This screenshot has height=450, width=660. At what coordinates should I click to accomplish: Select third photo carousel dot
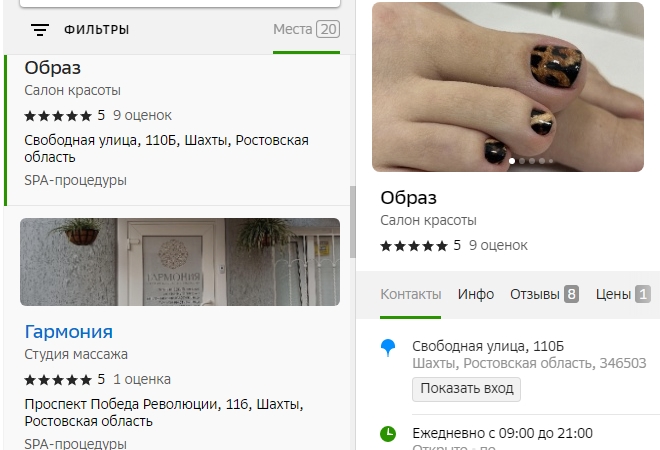[532, 161]
